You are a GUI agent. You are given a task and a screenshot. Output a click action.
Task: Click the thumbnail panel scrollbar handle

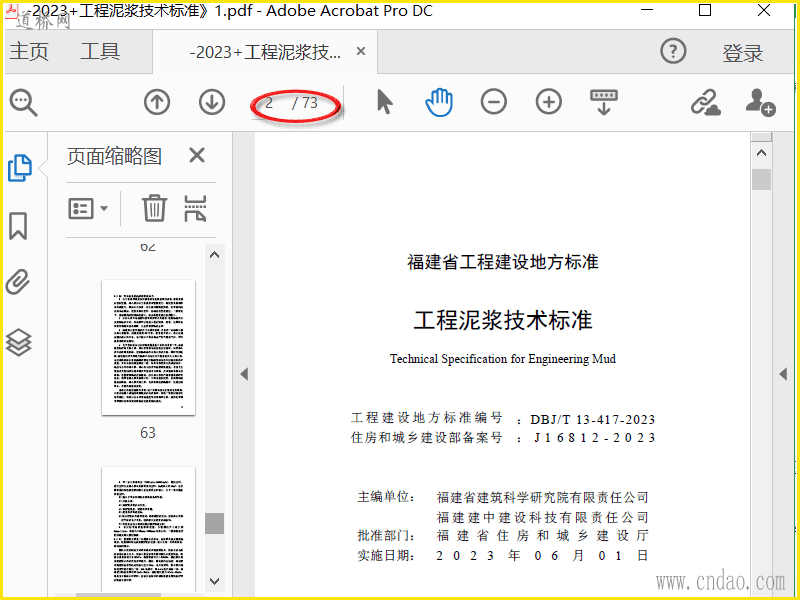[214, 523]
